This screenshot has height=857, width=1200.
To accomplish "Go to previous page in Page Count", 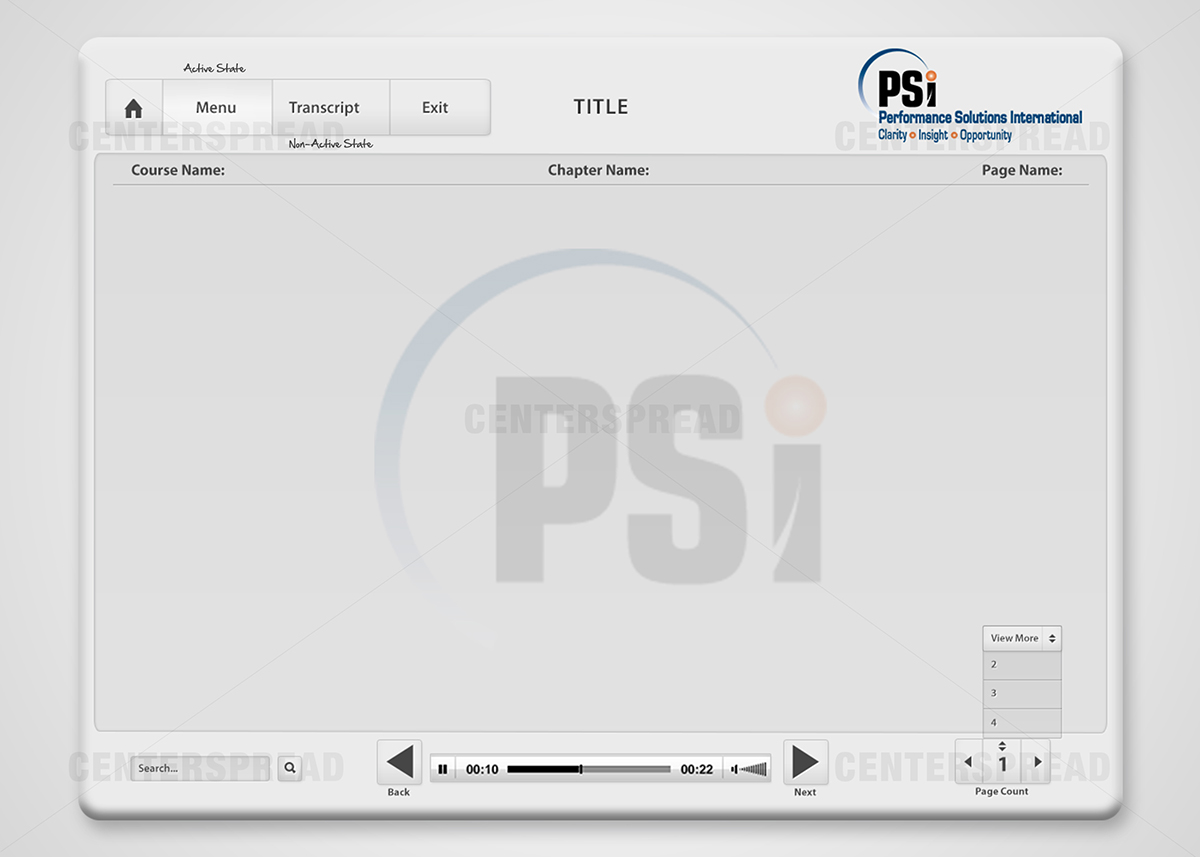I will 967,762.
